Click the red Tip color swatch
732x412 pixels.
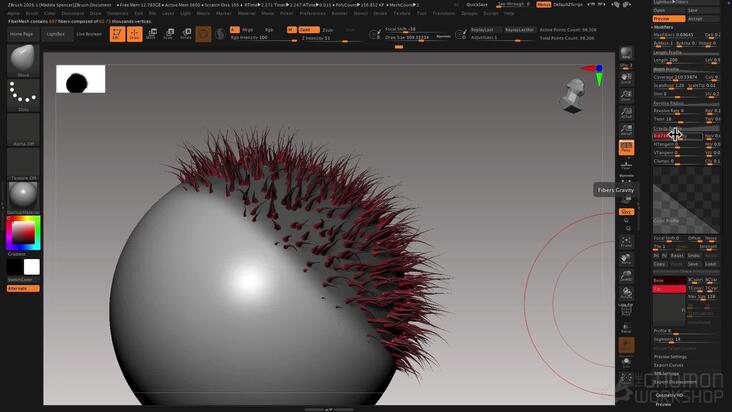pyautogui.click(x=669, y=289)
